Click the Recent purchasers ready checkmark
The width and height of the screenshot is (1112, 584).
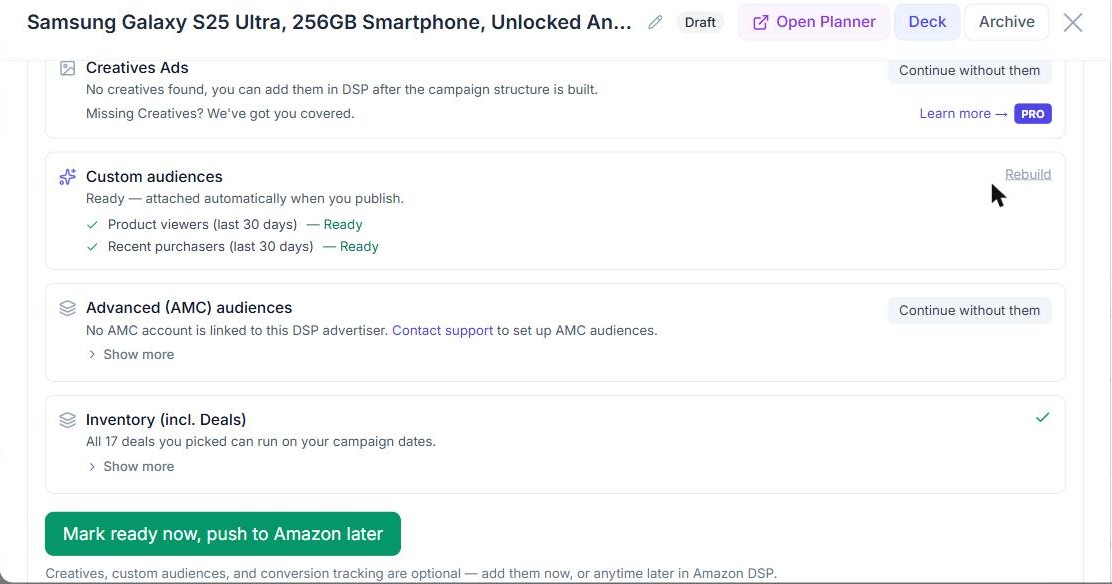coord(92,247)
